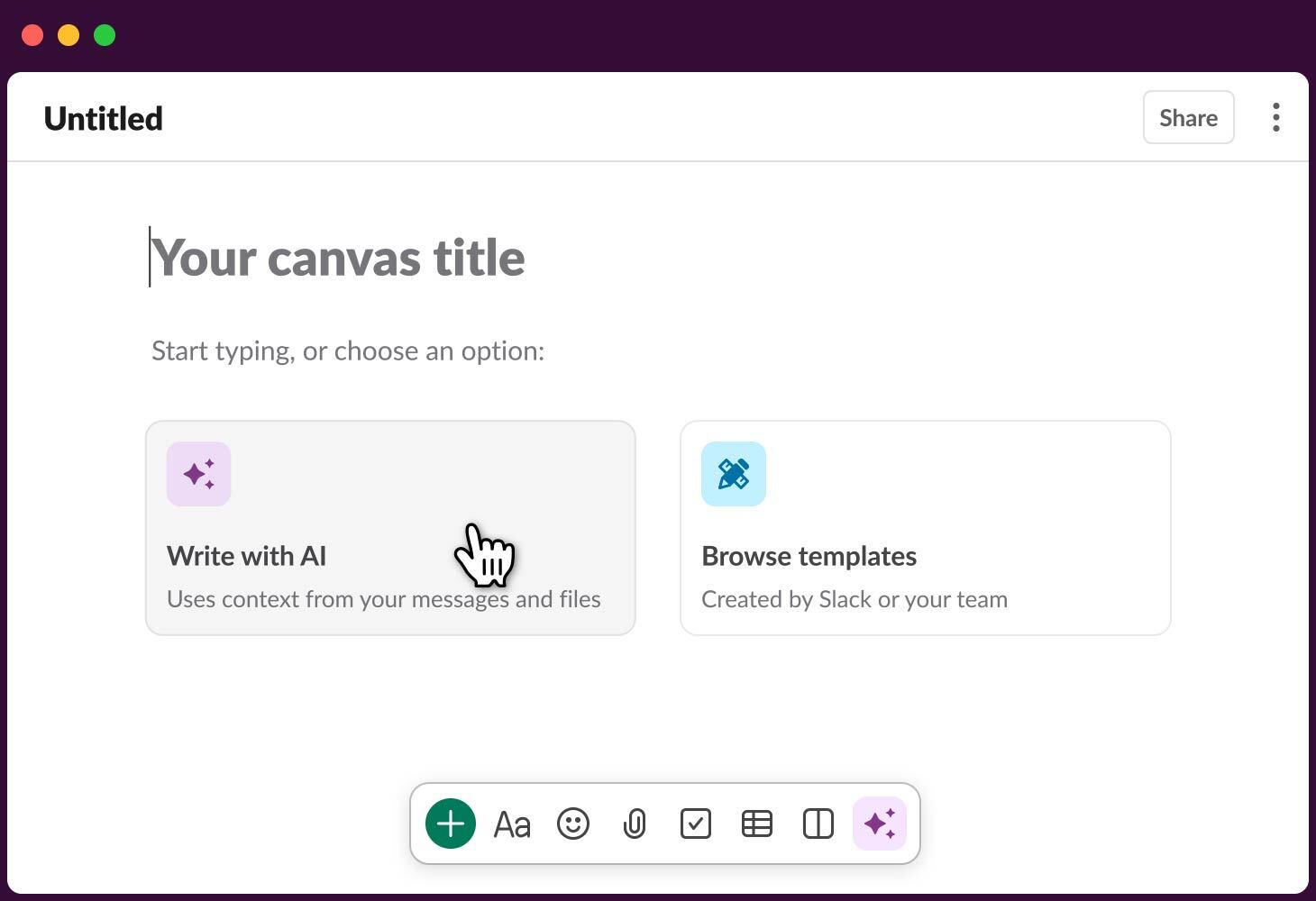Insert a table using the table icon

tap(756, 823)
